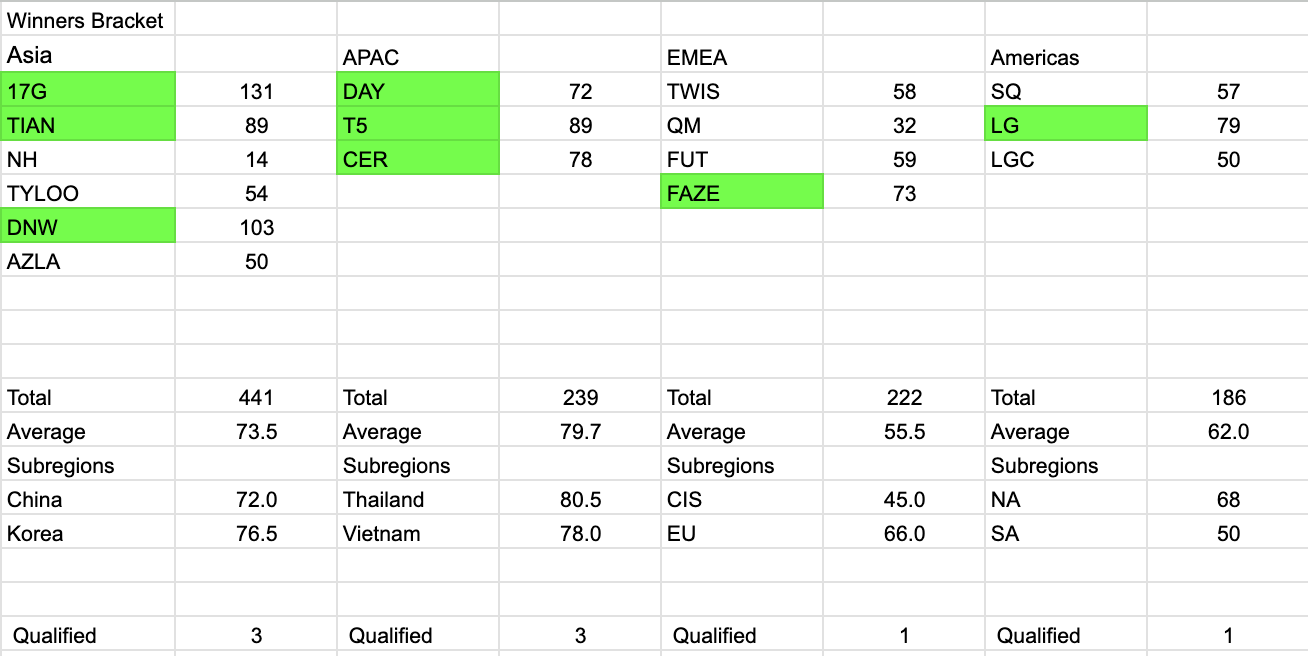The image size is (1308, 656).
Task: Click the Vietnam value cell 78.0
Action: [580, 534]
